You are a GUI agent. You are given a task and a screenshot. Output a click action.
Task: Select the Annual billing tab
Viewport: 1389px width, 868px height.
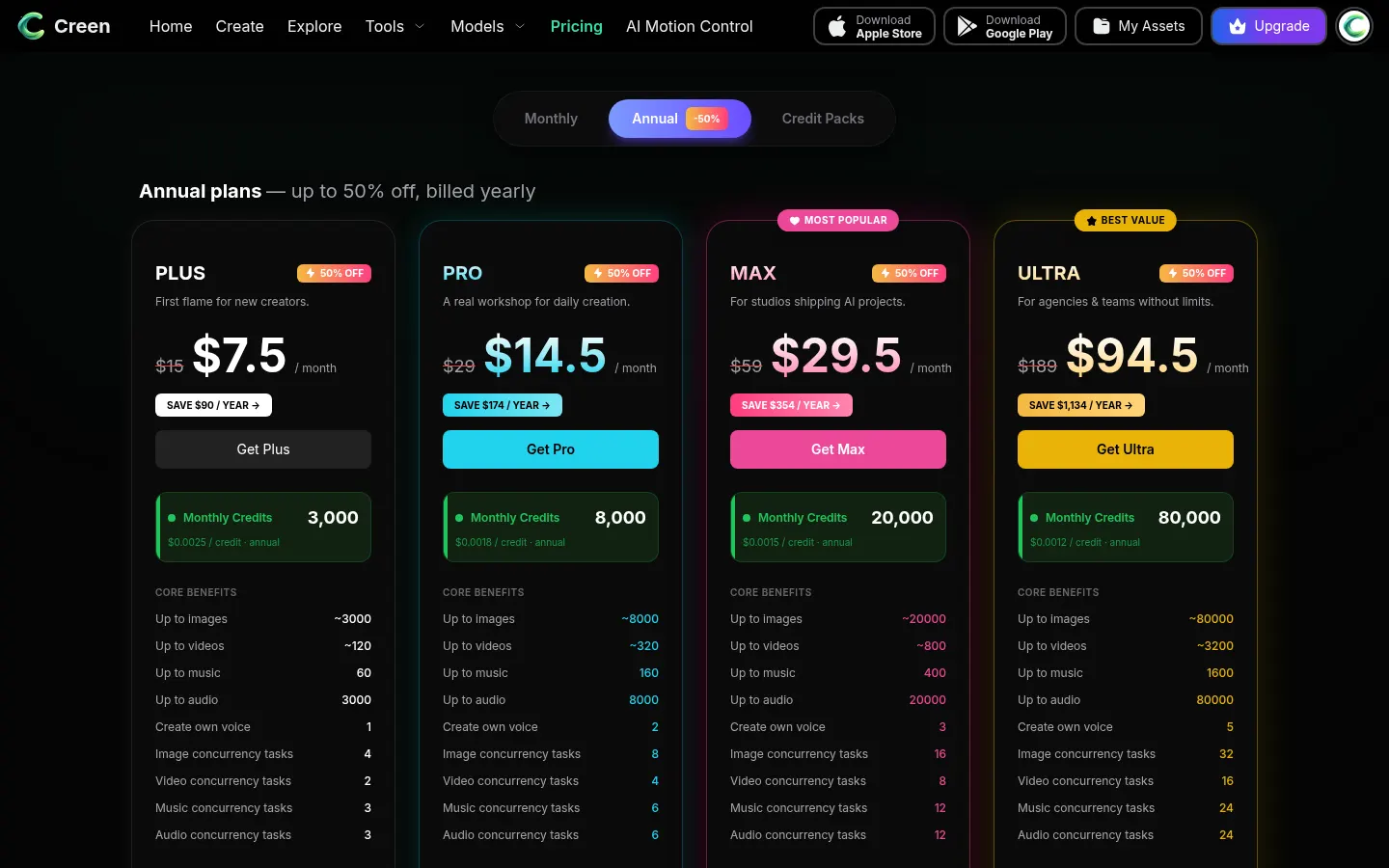(x=679, y=119)
